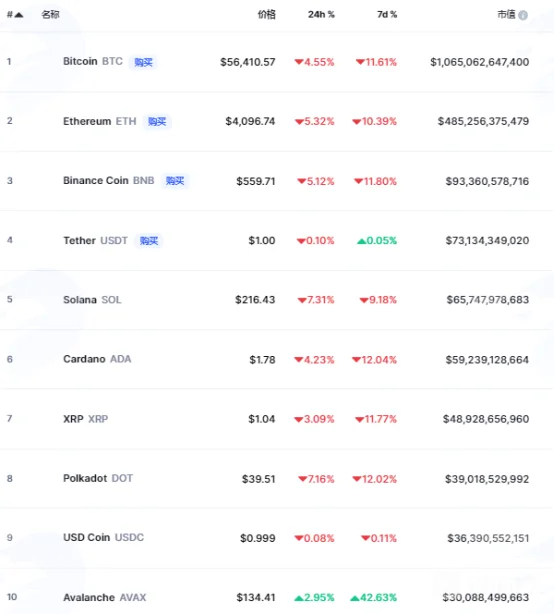Open the Avalanche AVAX link
The width and height of the screenshot is (554, 614).
[105, 598]
